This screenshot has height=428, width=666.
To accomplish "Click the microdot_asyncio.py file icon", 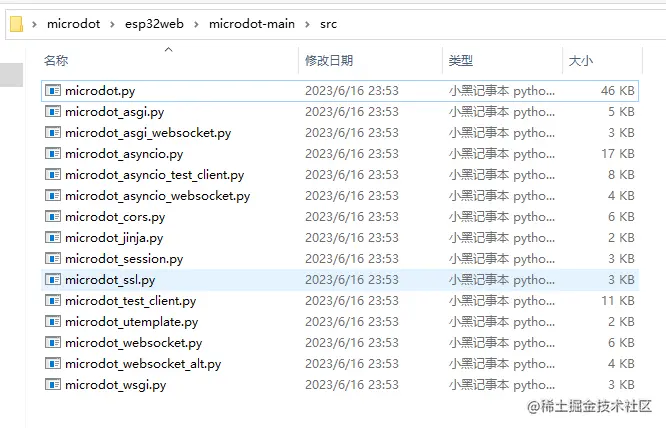I will (x=53, y=153).
